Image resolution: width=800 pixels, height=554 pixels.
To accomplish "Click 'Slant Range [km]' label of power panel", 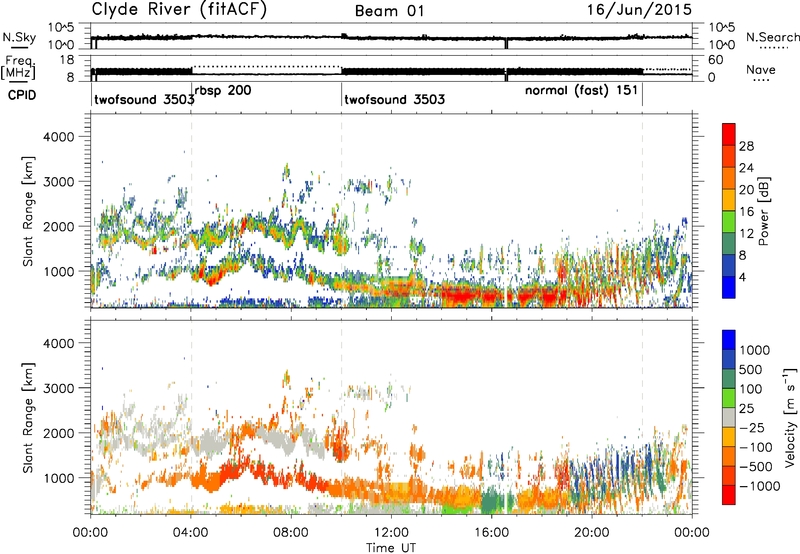I will tap(28, 211).
